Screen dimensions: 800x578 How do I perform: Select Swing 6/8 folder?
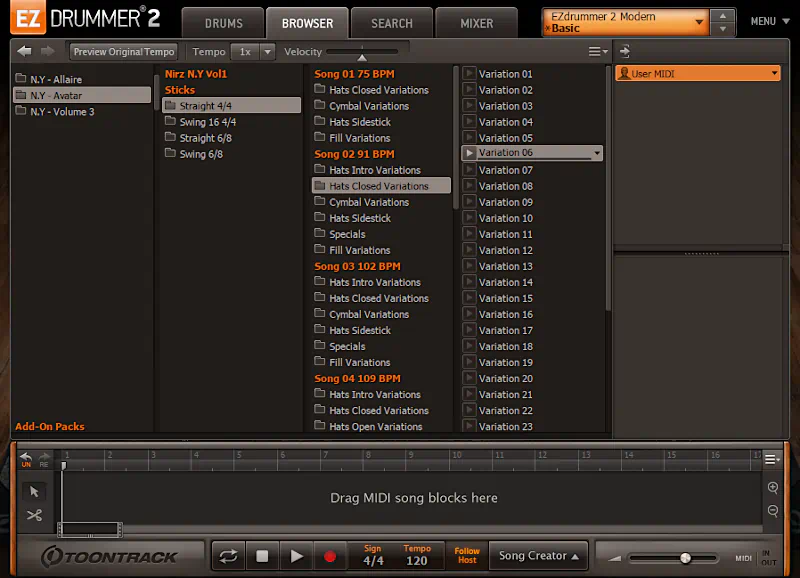click(x=194, y=154)
